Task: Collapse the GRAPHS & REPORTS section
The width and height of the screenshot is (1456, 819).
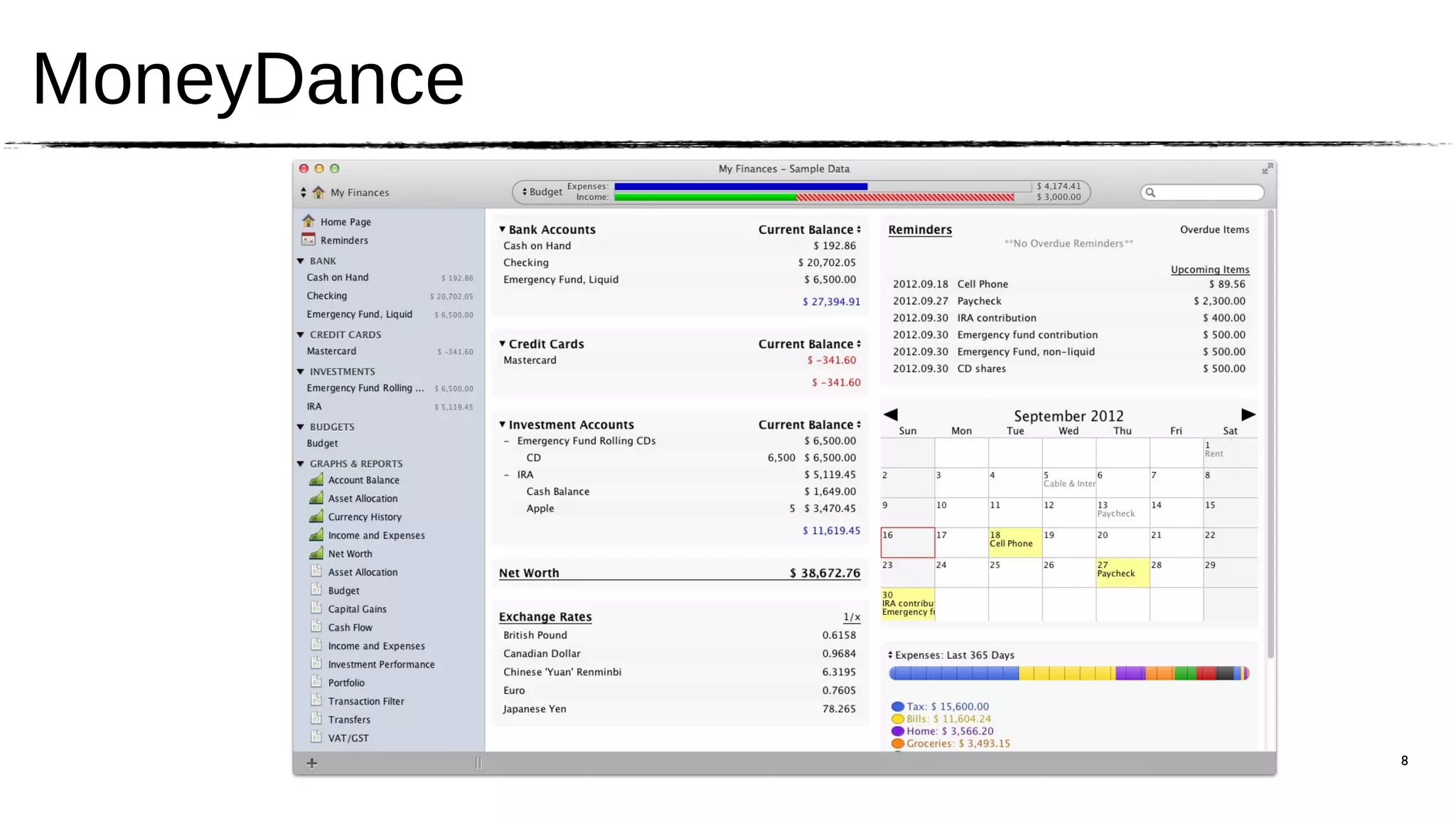Action: 301,464
